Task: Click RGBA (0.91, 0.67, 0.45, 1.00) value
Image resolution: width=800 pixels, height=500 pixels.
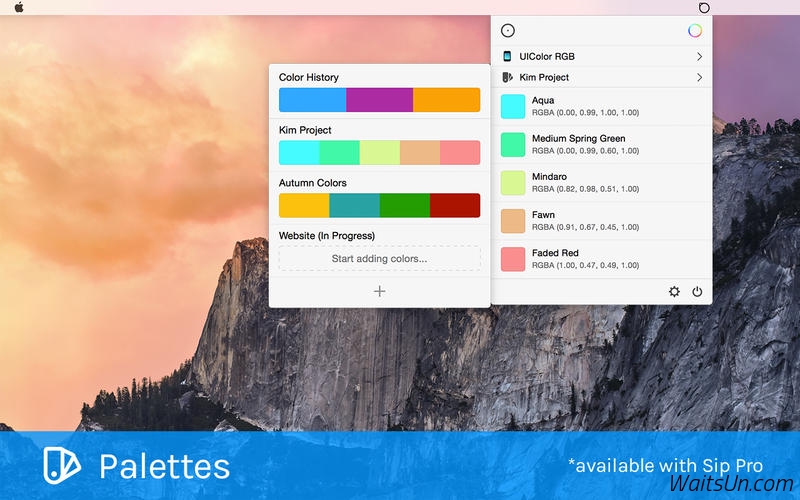Action: pos(585,227)
